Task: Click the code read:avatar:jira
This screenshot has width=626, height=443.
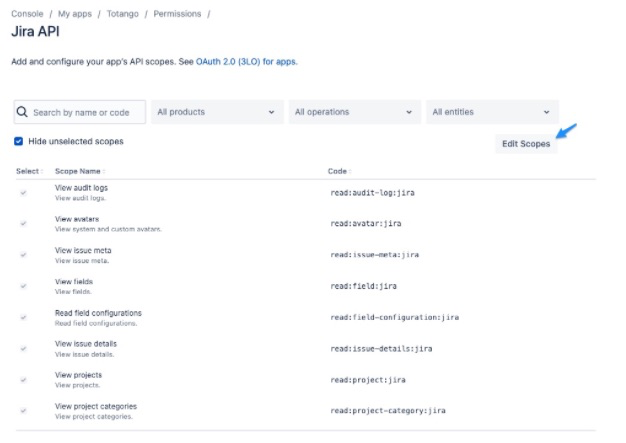Action: [x=366, y=223]
